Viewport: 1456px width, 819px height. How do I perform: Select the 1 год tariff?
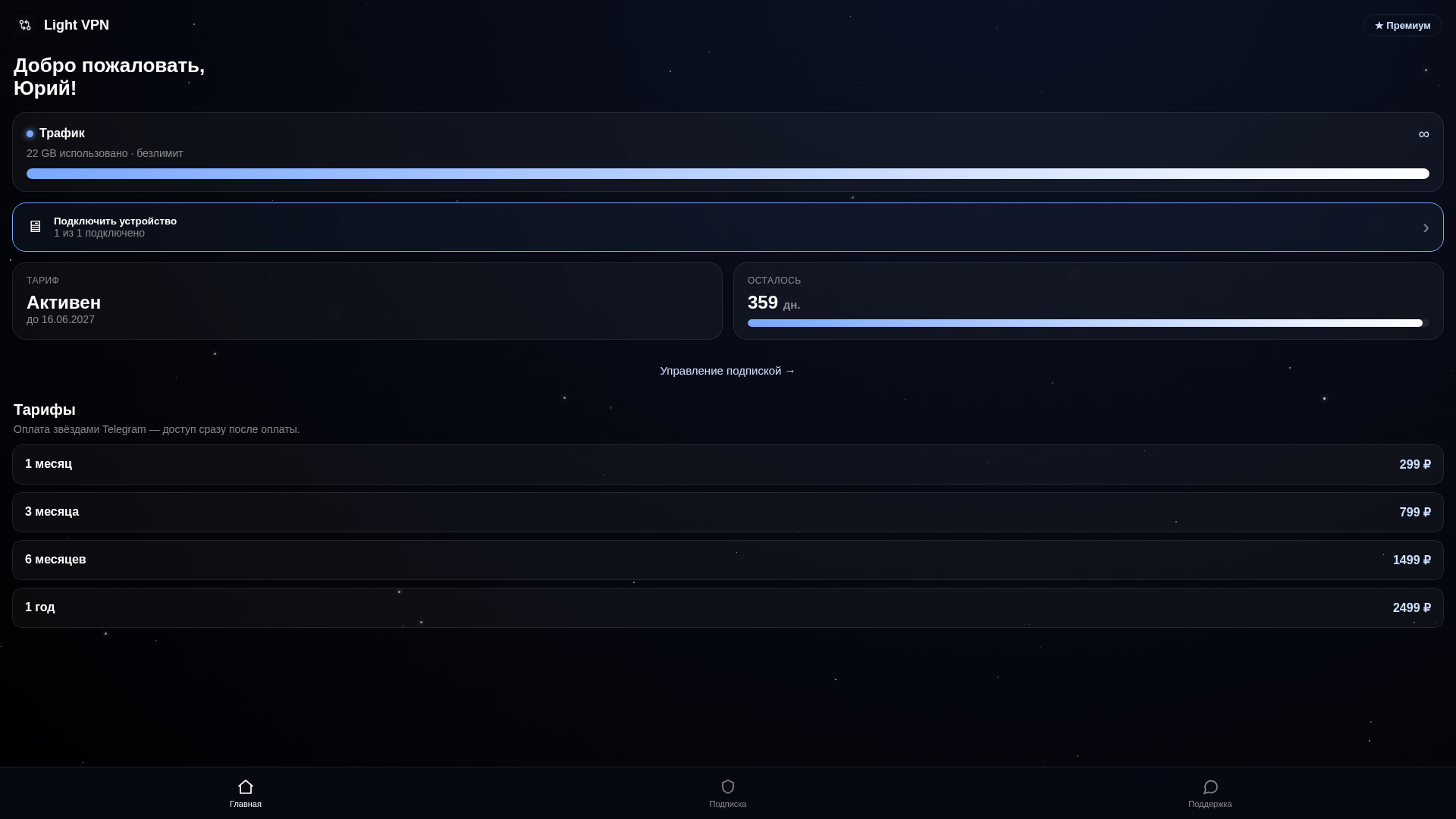tap(727, 607)
